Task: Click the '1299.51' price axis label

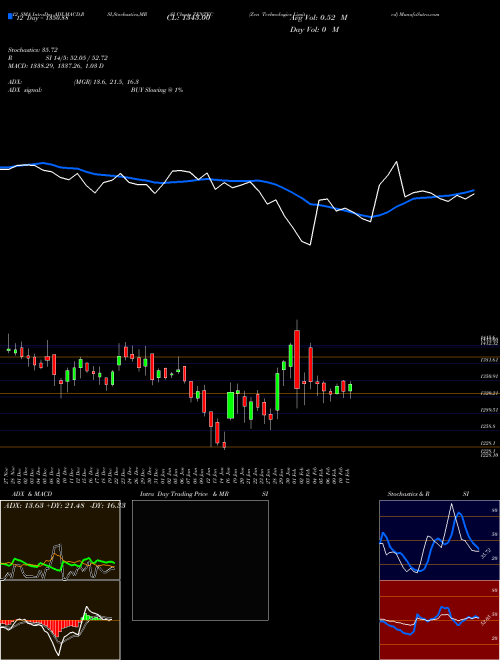Action: point(489,410)
